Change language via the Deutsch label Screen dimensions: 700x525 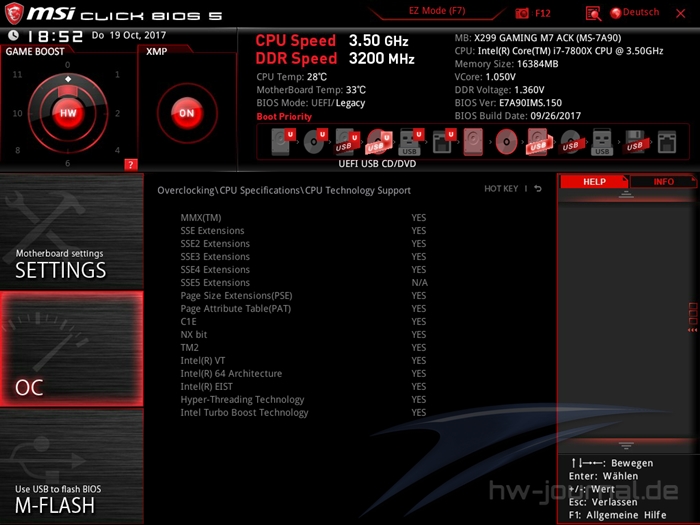[641, 12]
